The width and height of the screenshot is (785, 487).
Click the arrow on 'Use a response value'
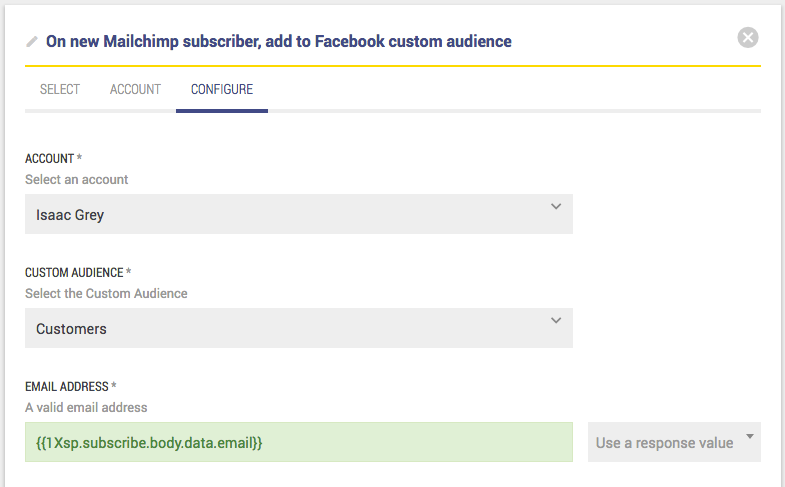pyautogui.click(x=750, y=436)
